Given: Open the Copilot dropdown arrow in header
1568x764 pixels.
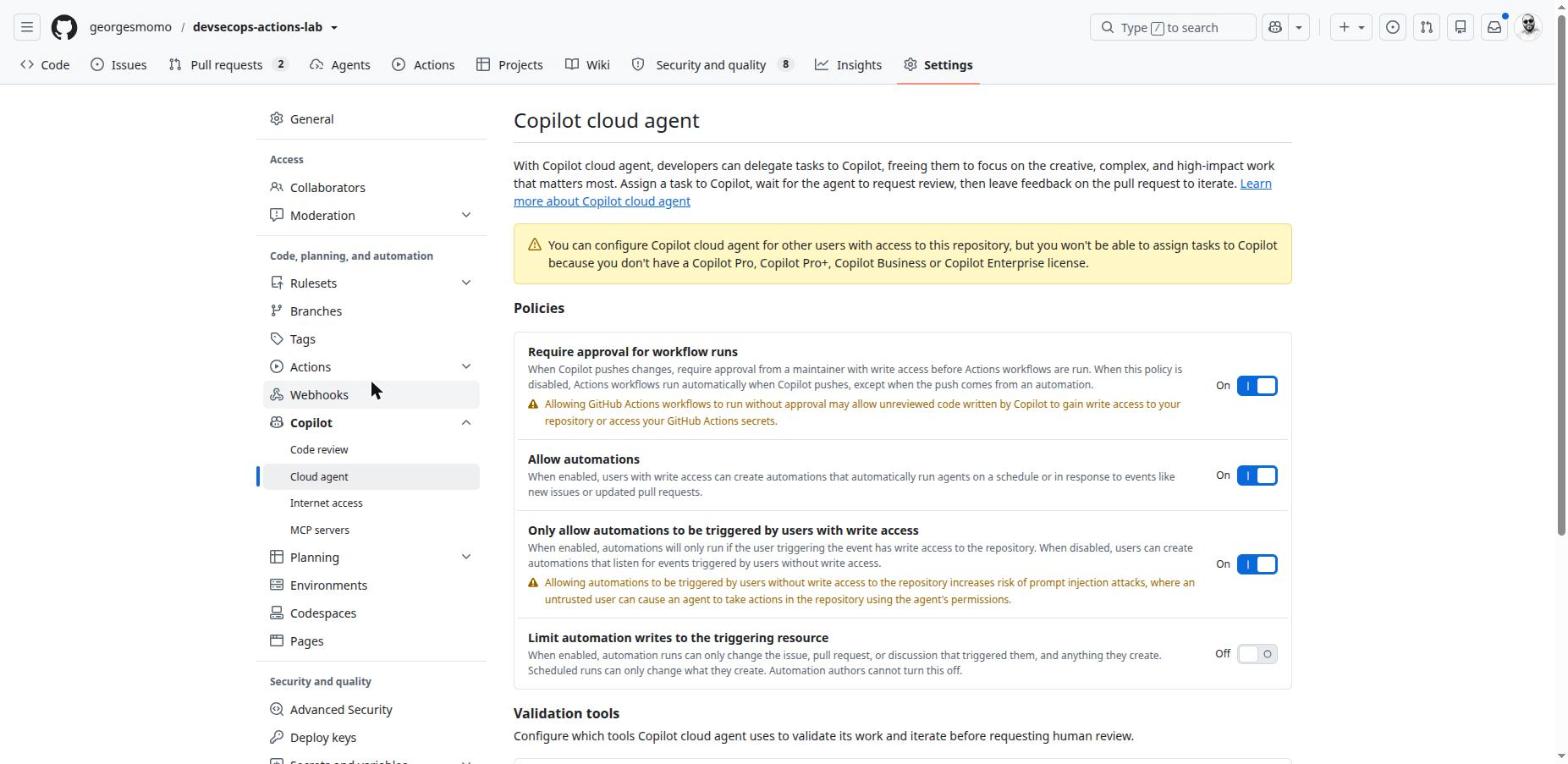Looking at the screenshot, I should 1299,27.
